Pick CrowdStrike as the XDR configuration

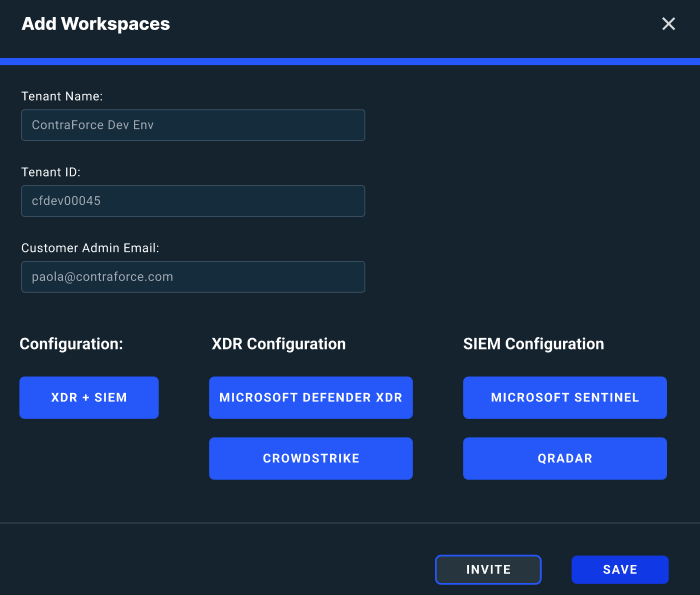[310, 459]
